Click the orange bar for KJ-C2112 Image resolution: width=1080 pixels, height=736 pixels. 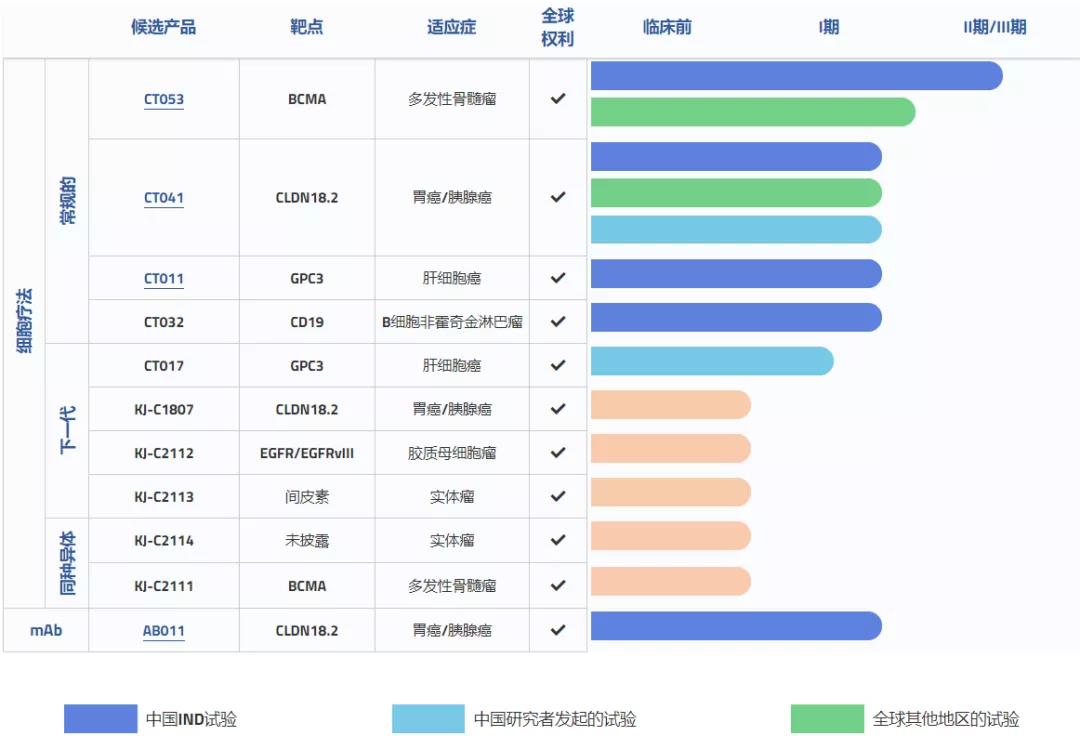670,448
